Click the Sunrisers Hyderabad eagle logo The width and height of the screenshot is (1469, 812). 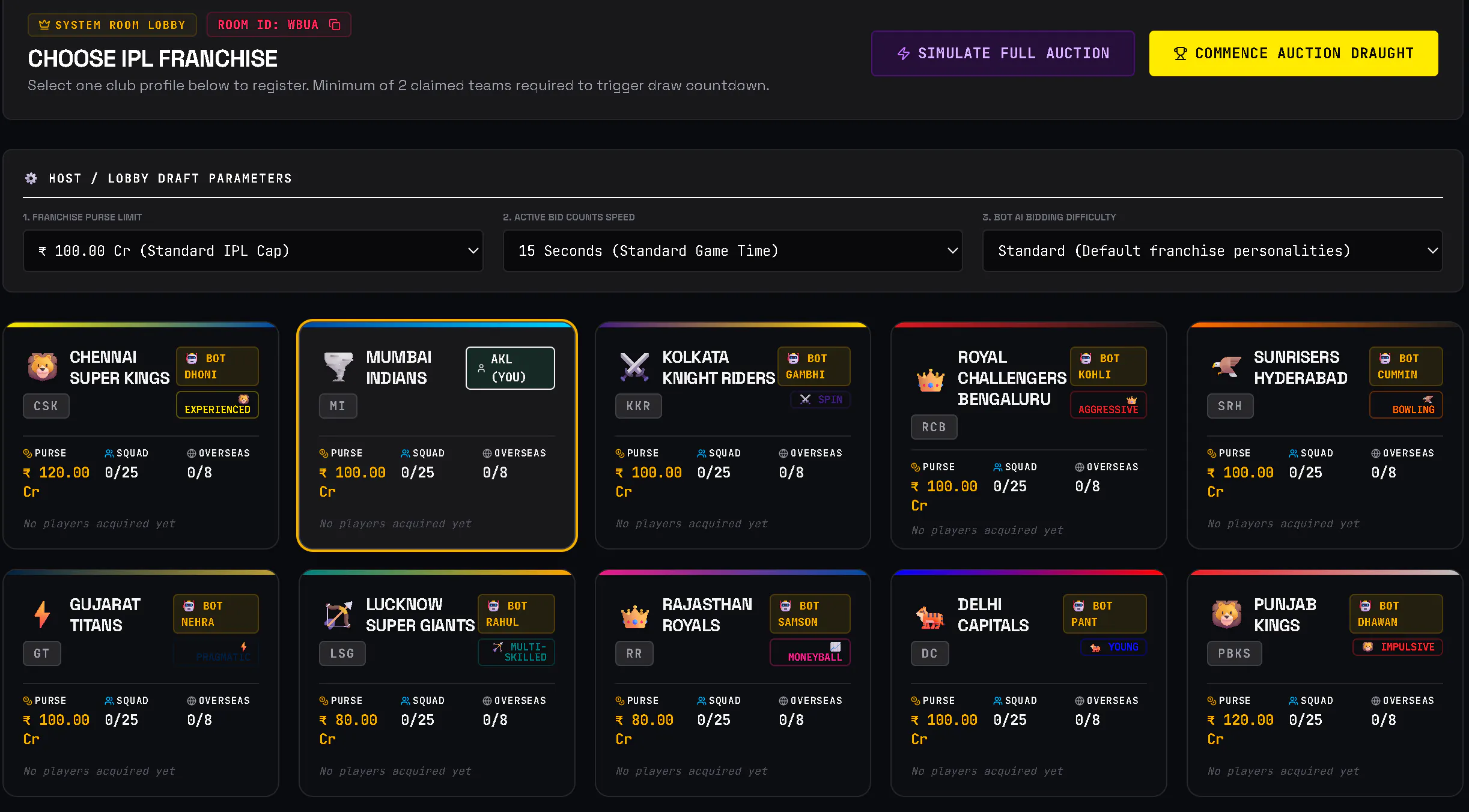[x=1226, y=366]
